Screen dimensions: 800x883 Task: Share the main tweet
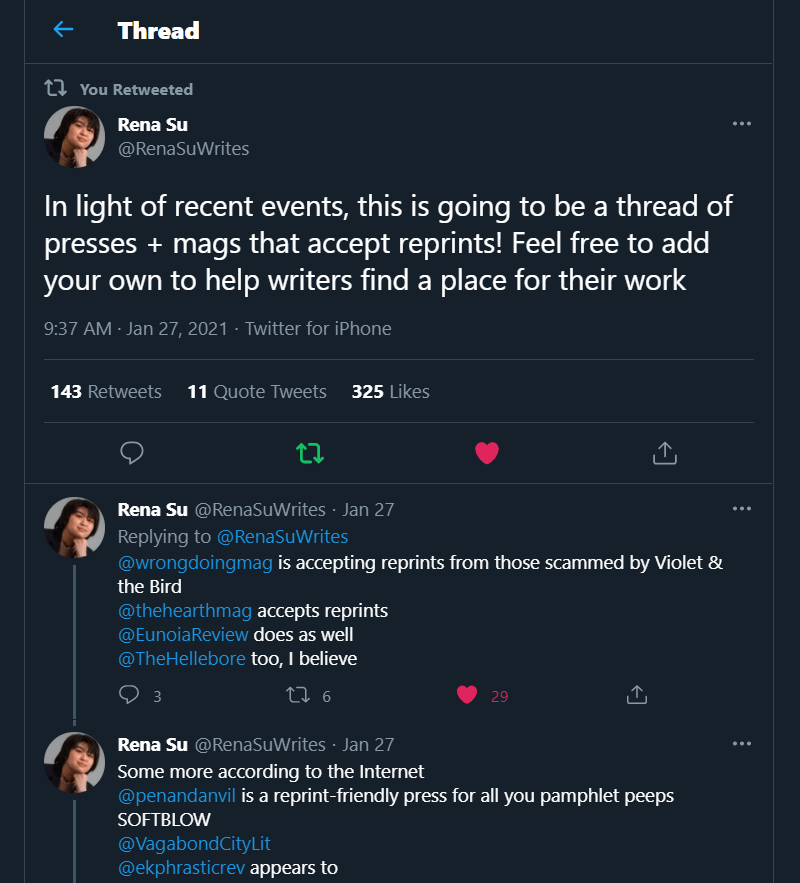pos(664,453)
